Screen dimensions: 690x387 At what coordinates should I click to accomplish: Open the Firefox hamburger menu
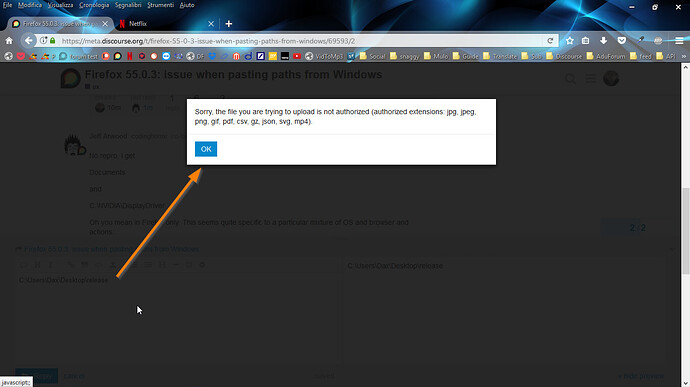pyautogui.click(x=679, y=41)
